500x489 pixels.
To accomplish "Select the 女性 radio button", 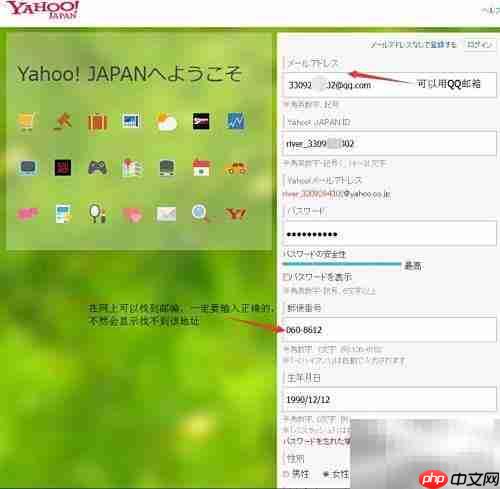I will pos(326,474).
